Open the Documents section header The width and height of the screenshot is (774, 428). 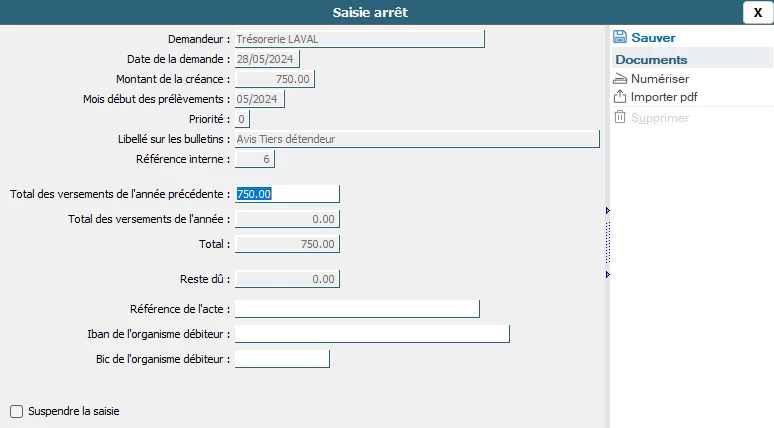[651, 59]
